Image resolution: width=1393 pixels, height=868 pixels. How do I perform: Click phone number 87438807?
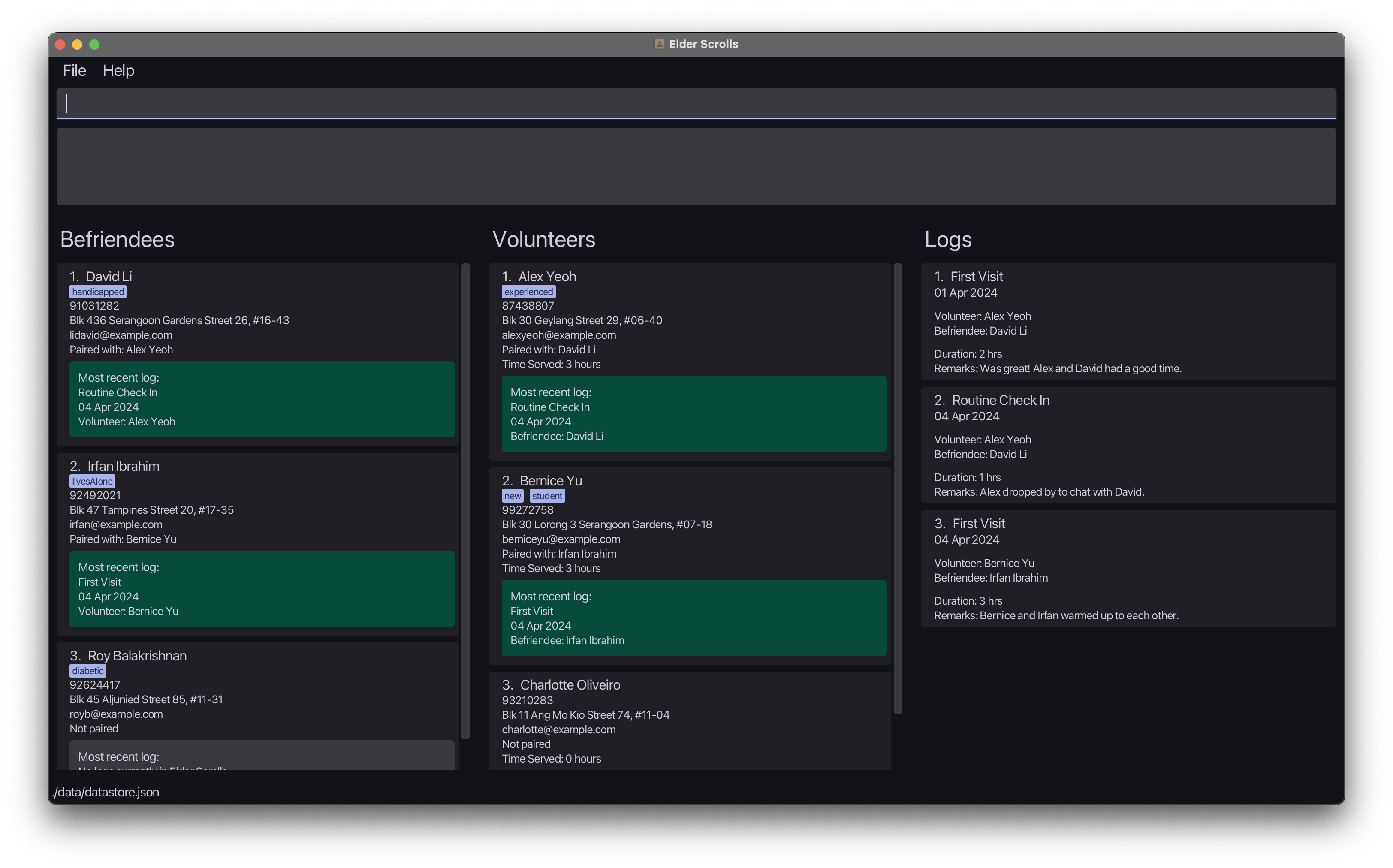(x=528, y=306)
